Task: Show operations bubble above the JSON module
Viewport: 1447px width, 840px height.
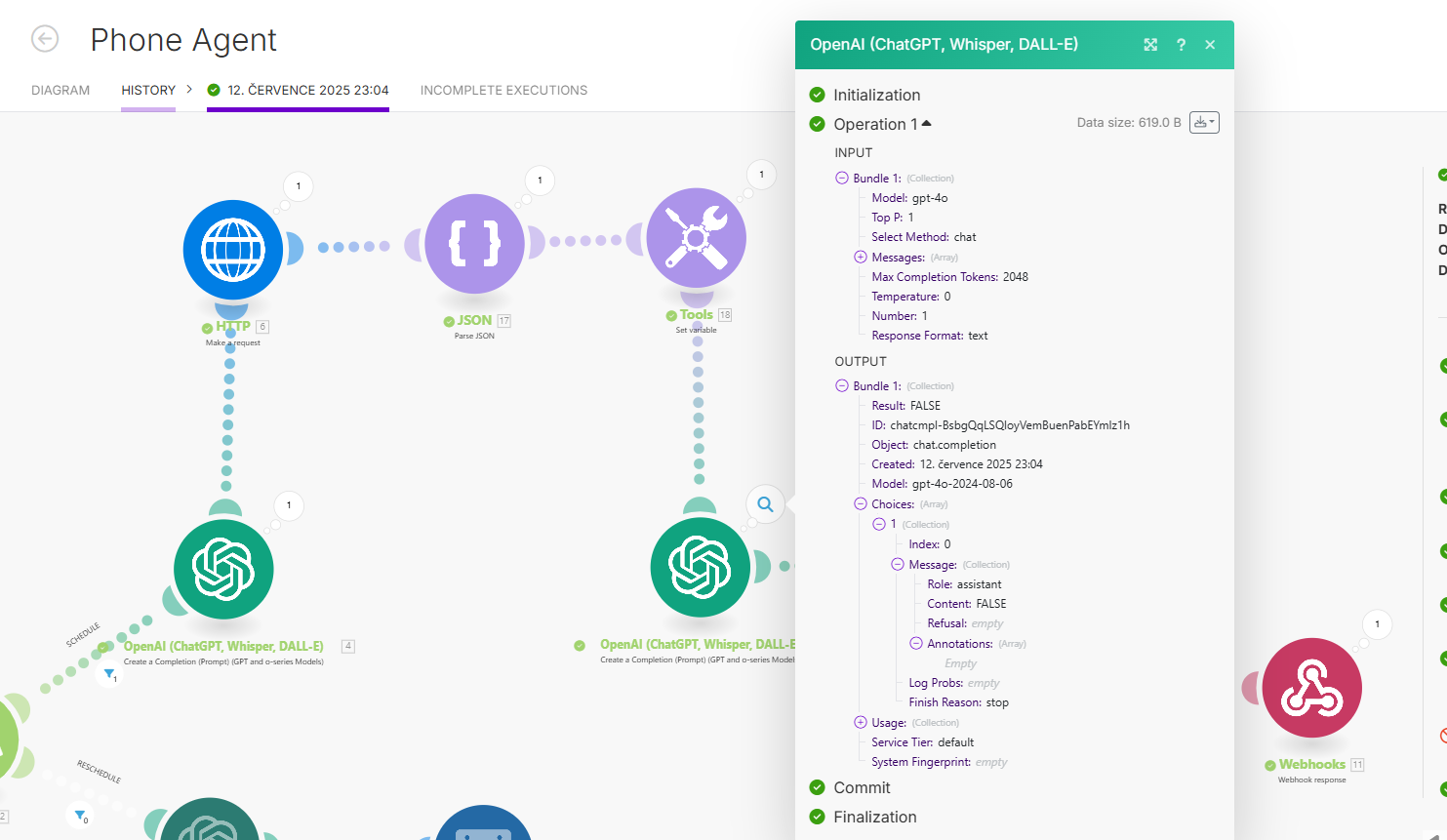Action: [x=540, y=180]
